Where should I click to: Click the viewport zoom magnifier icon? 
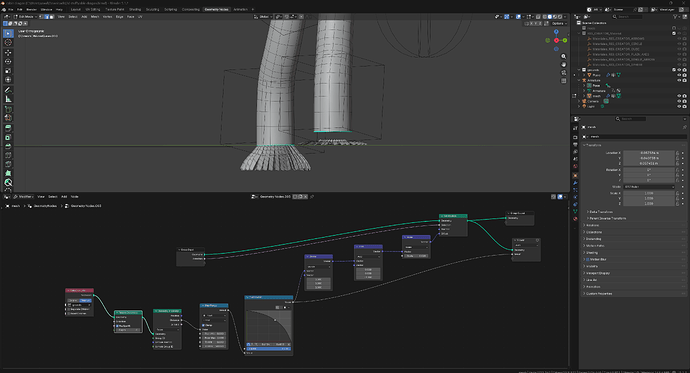point(563,57)
